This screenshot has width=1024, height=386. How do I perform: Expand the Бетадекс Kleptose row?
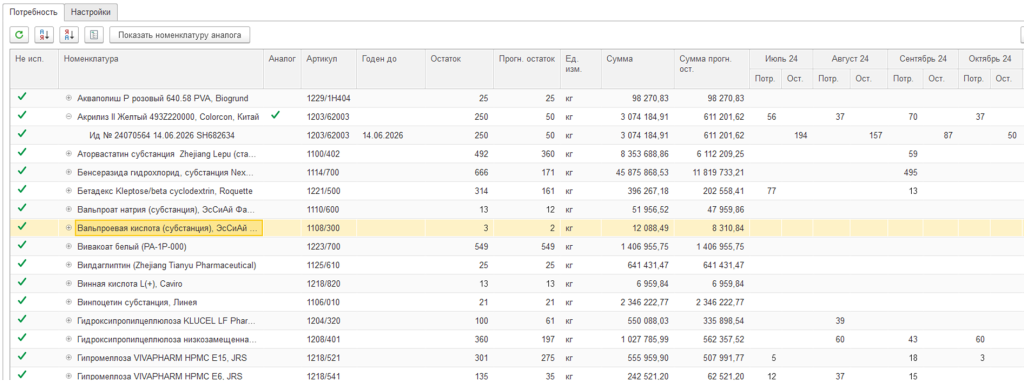pyautogui.click(x=69, y=191)
